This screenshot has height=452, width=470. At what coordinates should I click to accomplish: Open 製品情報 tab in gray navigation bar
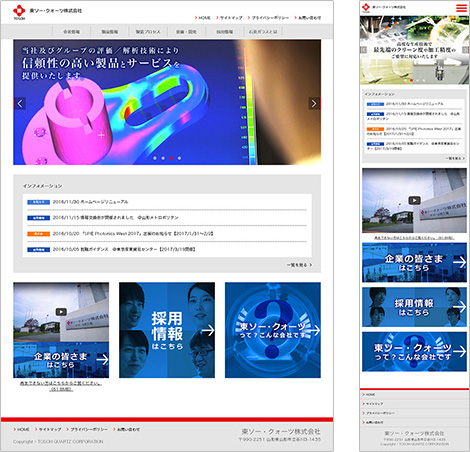(x=110, y=32)
